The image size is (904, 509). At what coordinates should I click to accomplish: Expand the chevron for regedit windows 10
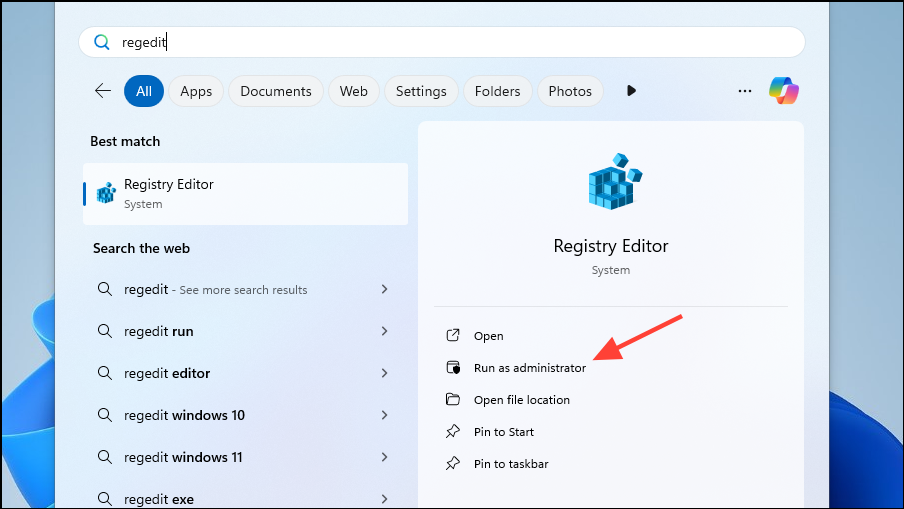click(385, 415)
